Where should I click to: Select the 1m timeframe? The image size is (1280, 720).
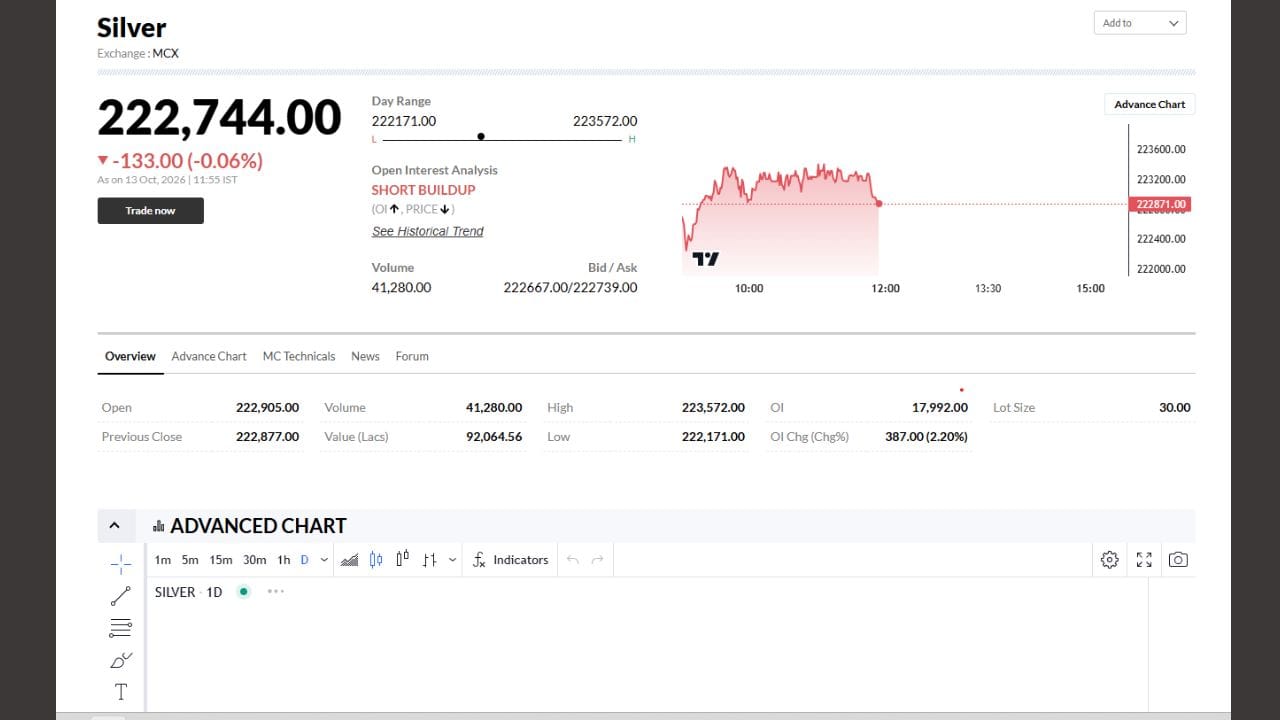tap(163, 560)
